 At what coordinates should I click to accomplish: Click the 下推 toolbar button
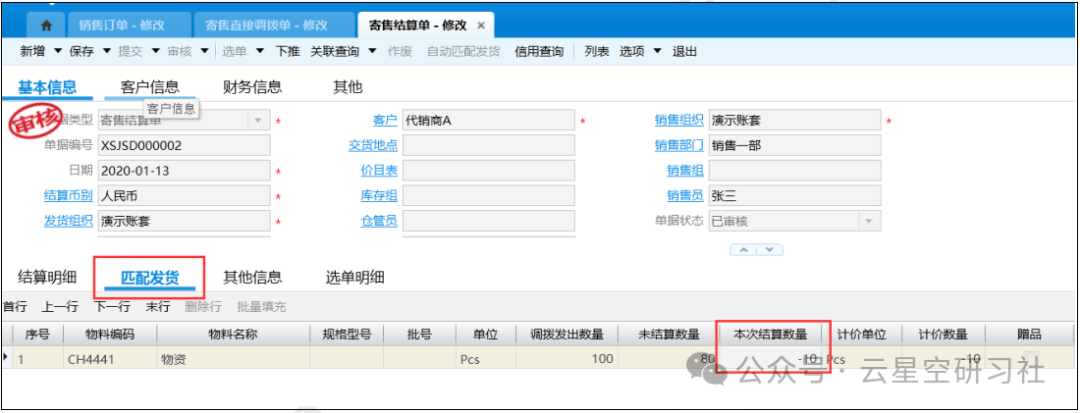(x=287, y=51)
